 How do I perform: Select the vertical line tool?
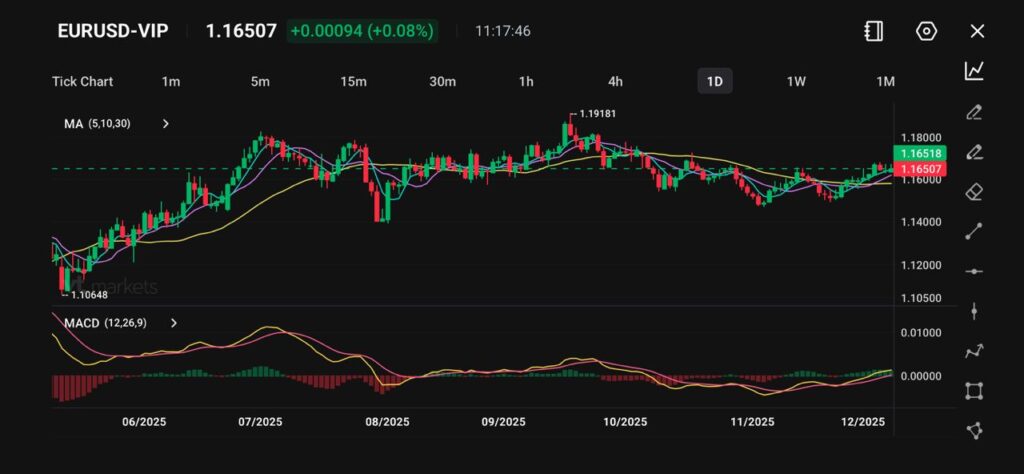coord(974,311)
